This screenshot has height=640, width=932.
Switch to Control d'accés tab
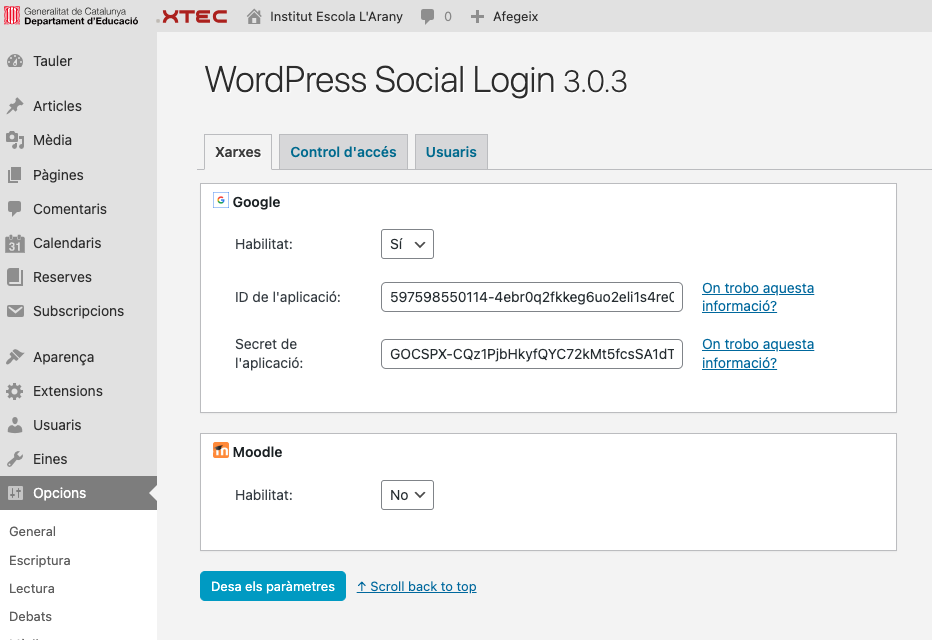tap(343, 152)
